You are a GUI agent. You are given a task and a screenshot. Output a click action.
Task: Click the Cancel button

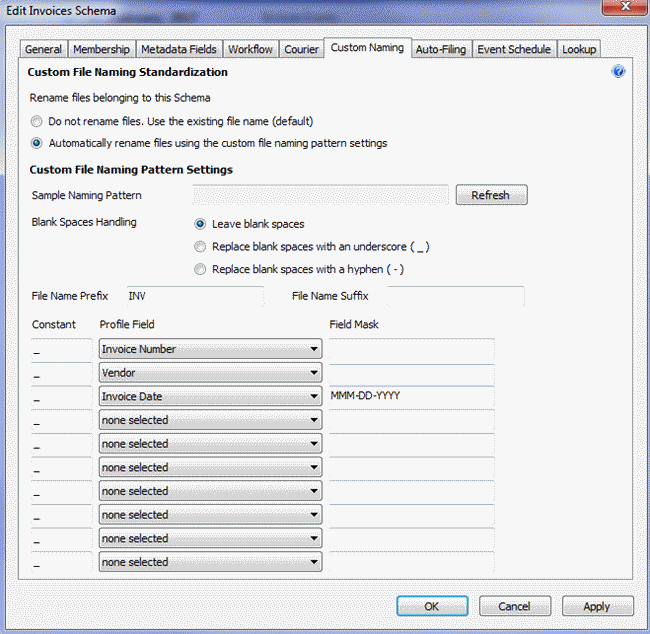click(515, 606)
